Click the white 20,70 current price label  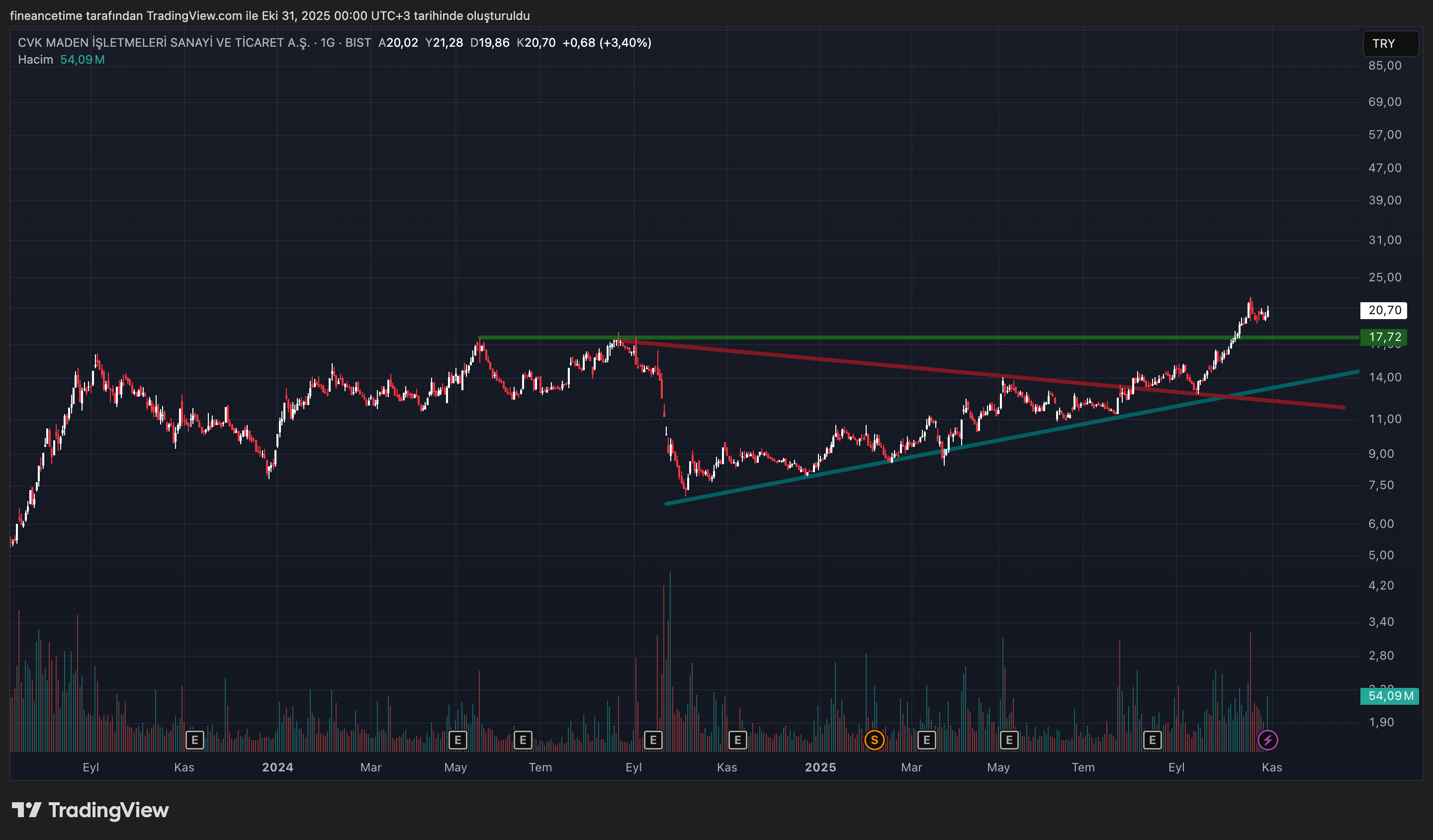tap(1384, 310)
